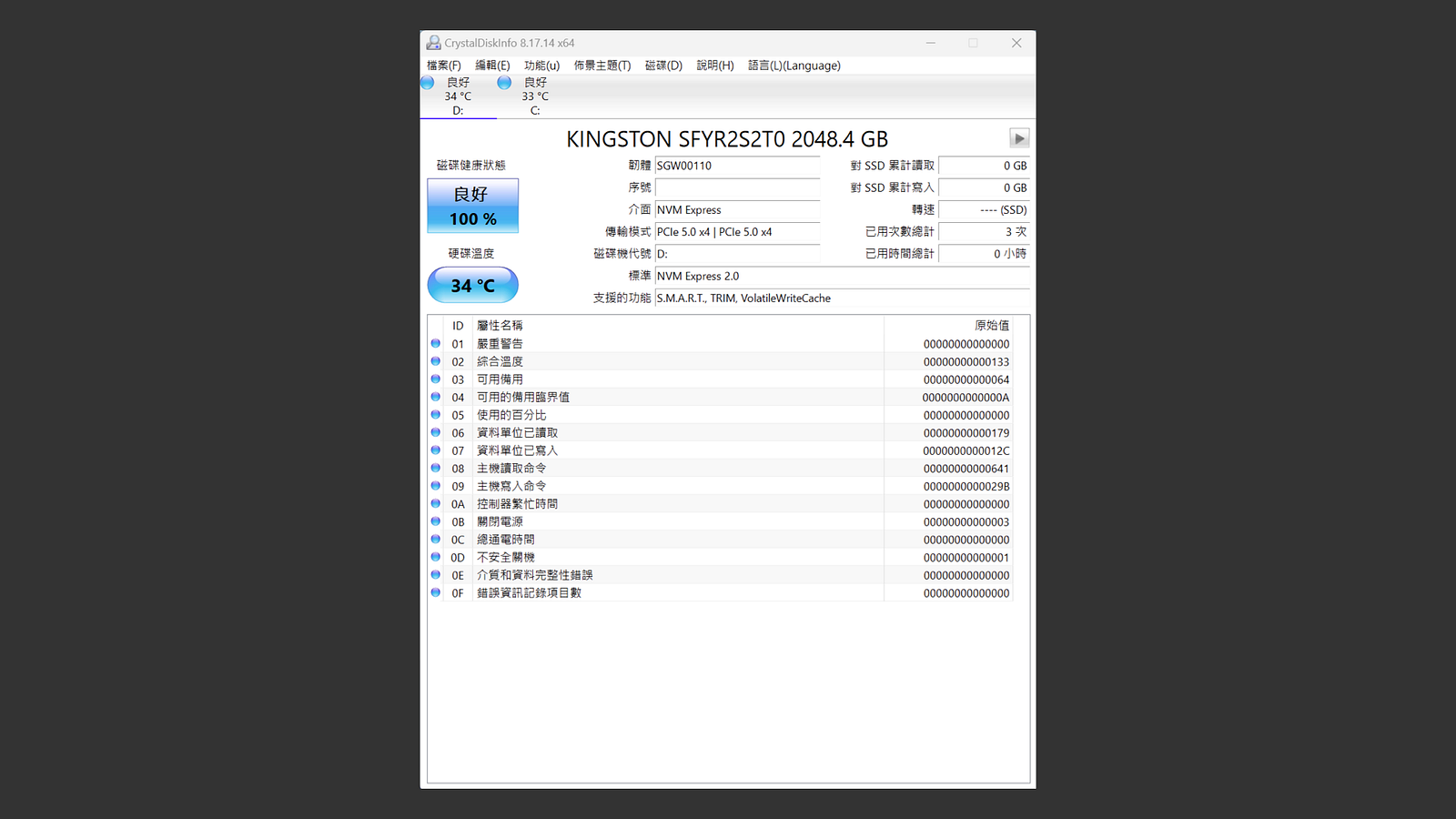The width and height of the screenshot is (1456, 819).
Task: Select the 02 綜合溫度 attribute row
Action: pos(720,361)
